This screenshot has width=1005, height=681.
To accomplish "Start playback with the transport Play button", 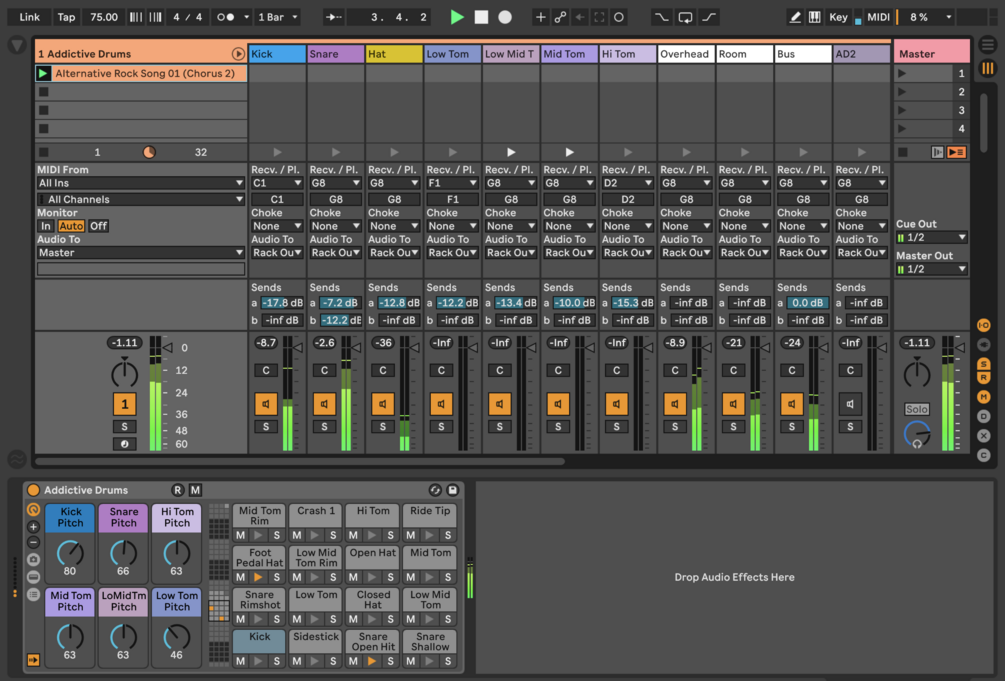I will click(457, 17).
